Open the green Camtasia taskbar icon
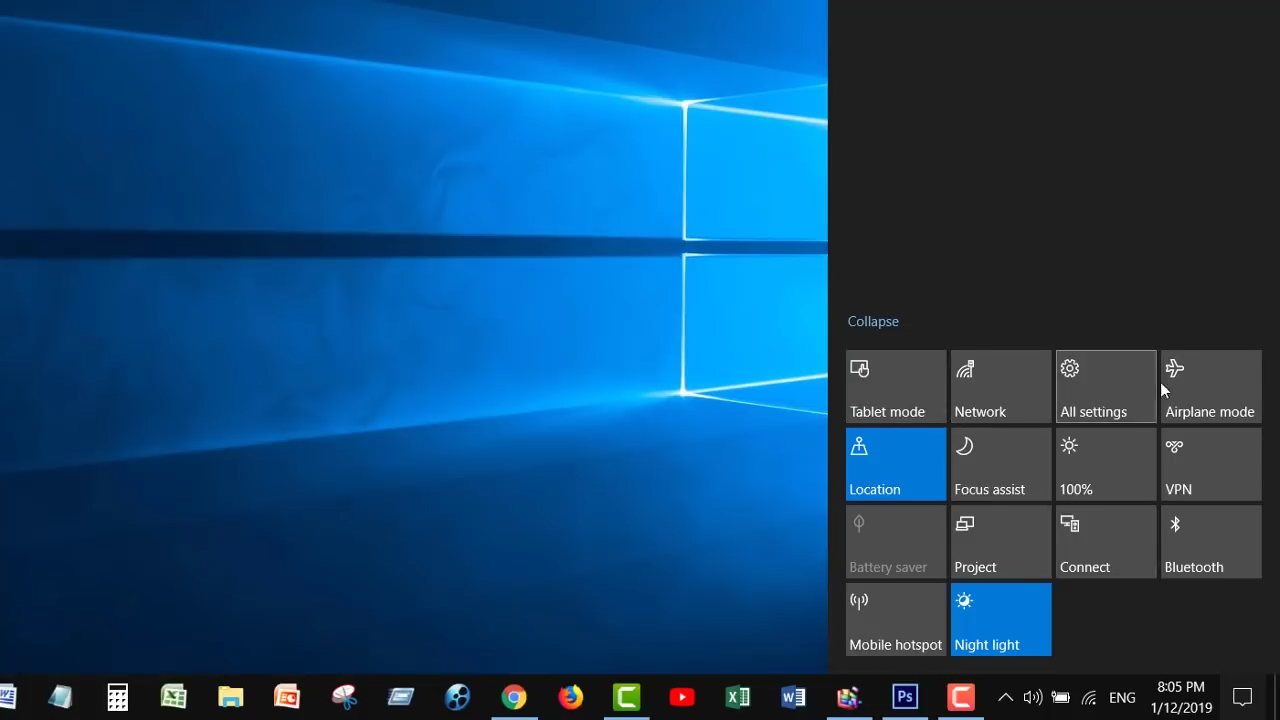Viewport: 1280px width, 720px height. tap(627, 697)
